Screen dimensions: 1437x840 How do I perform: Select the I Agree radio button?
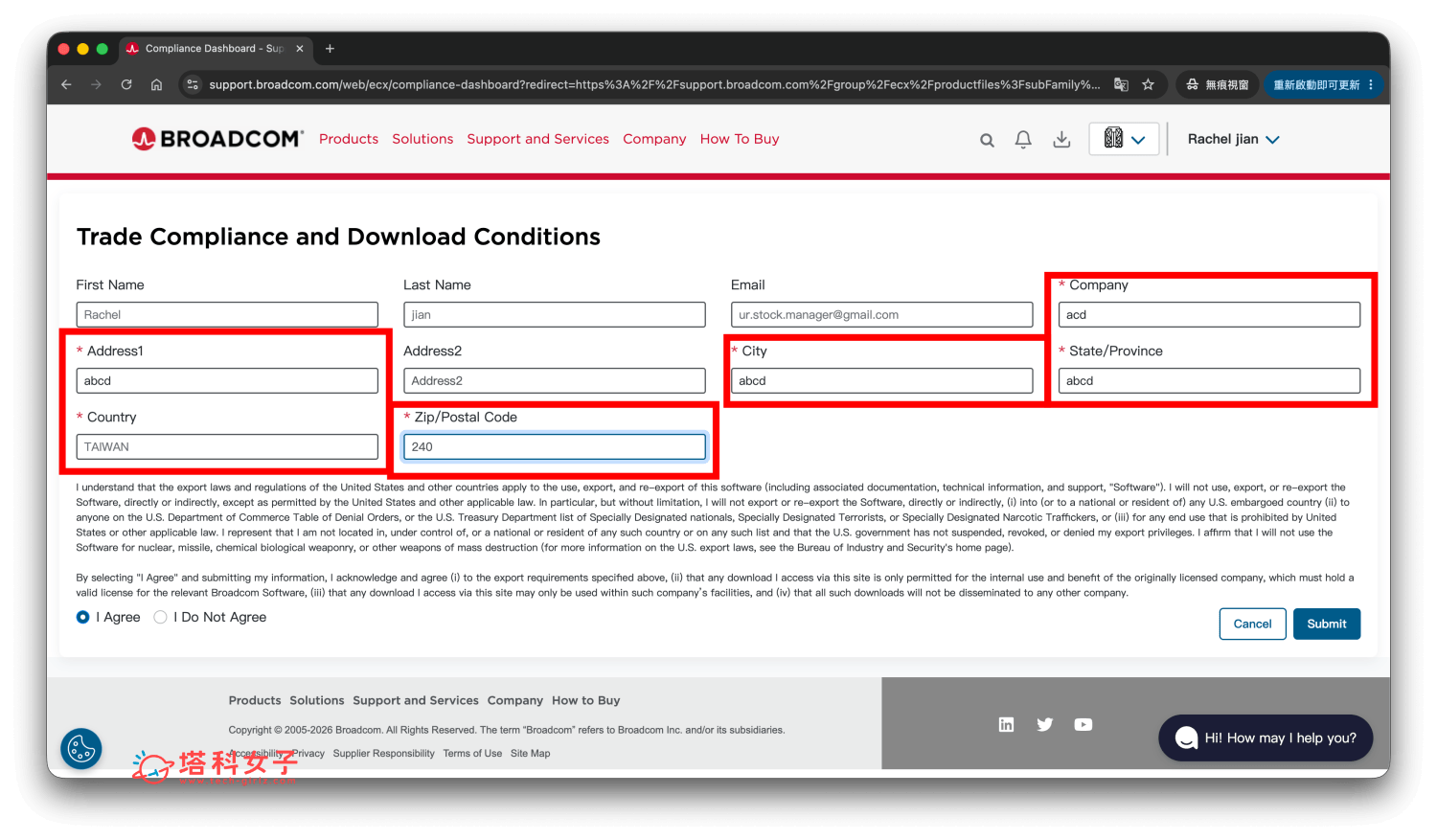(83, 617)
